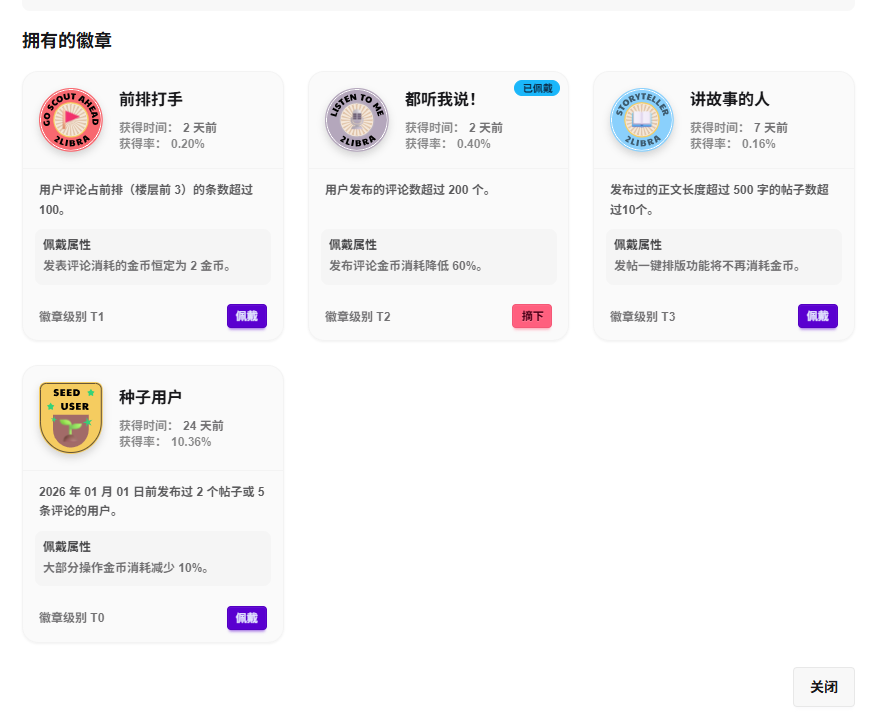The width and height of the screenshot is (877, 718).
Task: Close the badges dialog with 关闭
Action: (823, 687)
